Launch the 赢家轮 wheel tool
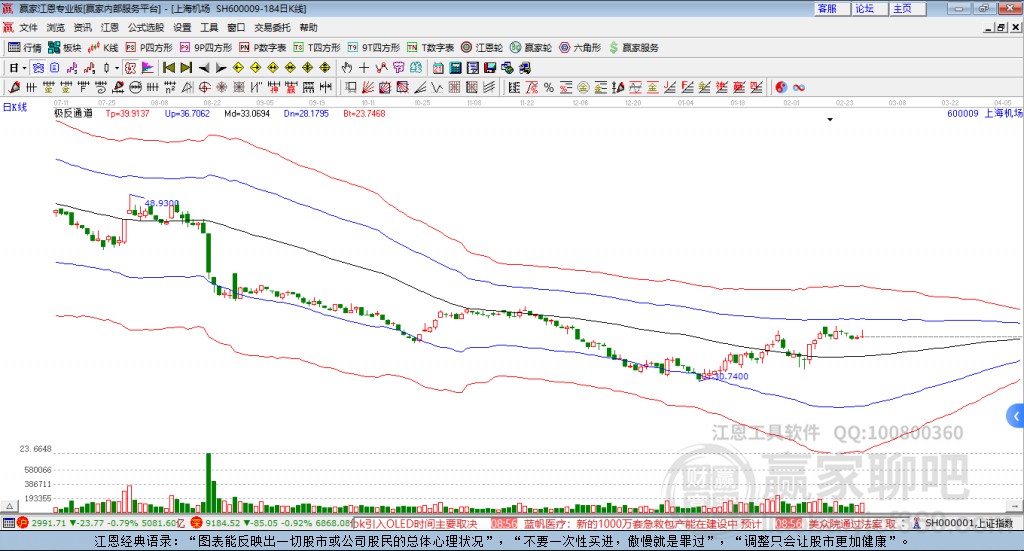 pyautogui.click(x=531, y=48)
